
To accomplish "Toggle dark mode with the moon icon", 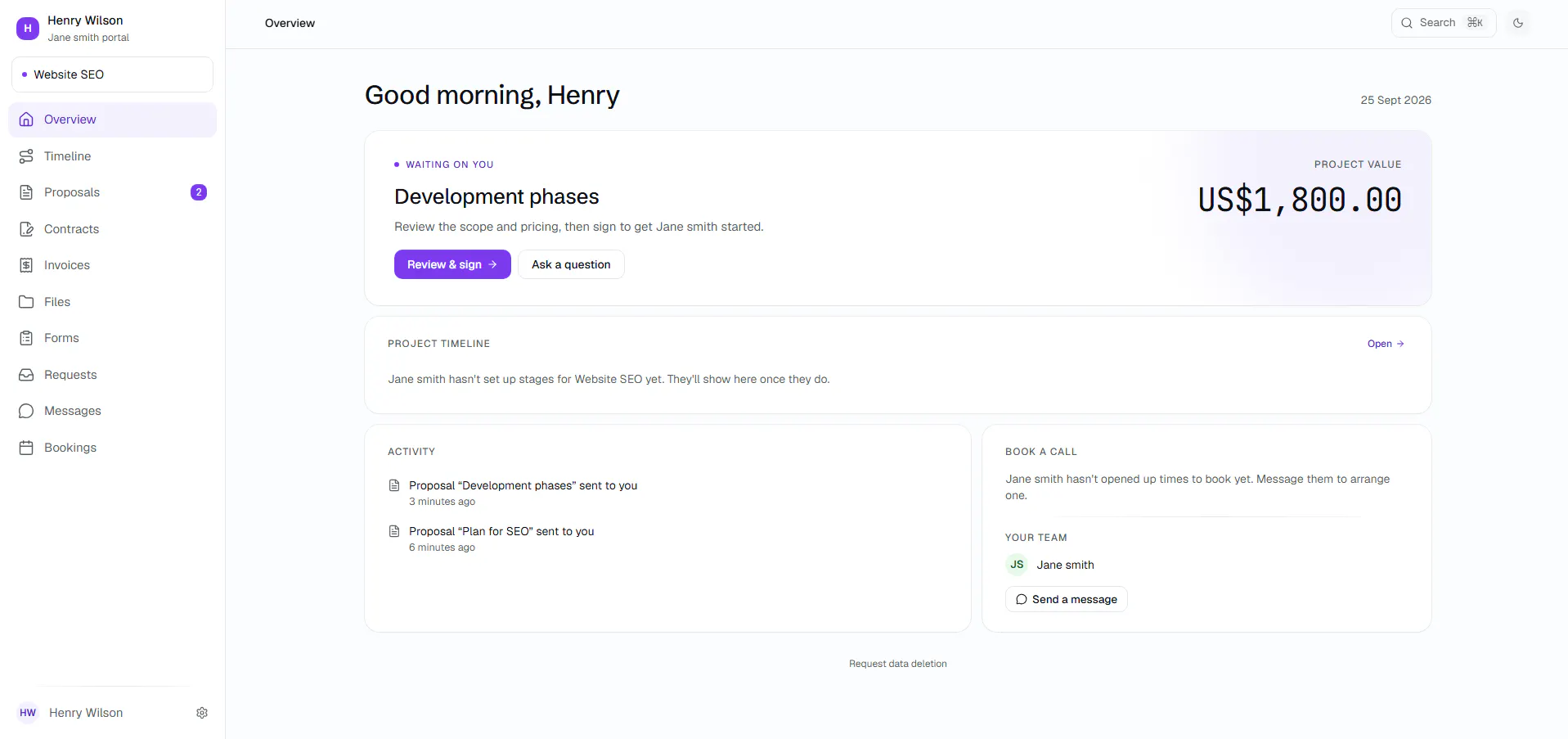I will pos(1518,23).
